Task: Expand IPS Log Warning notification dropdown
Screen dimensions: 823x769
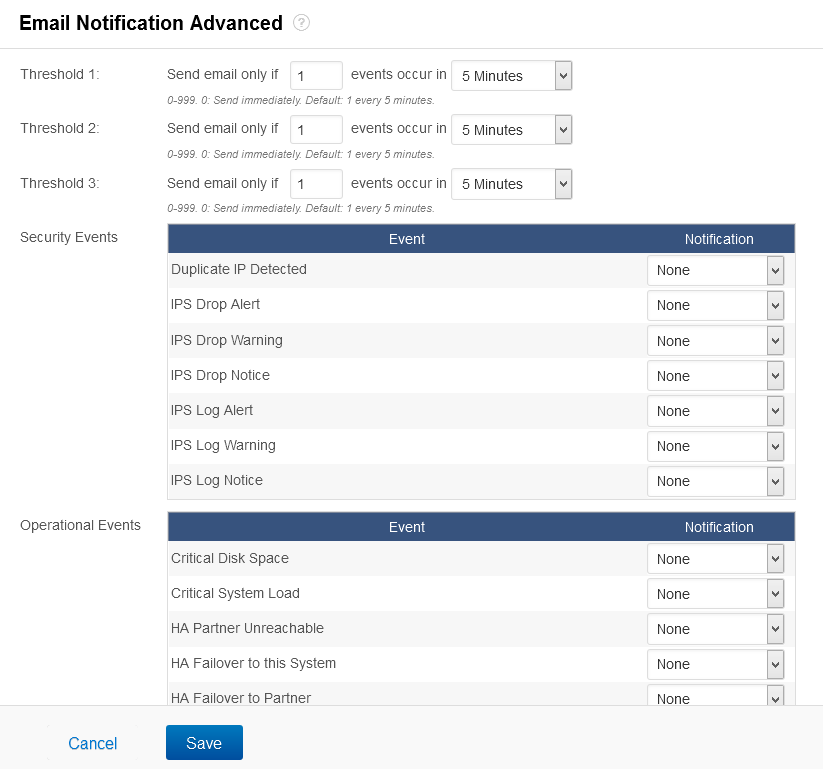Action: pyautogui.click(x=715, y=446)
